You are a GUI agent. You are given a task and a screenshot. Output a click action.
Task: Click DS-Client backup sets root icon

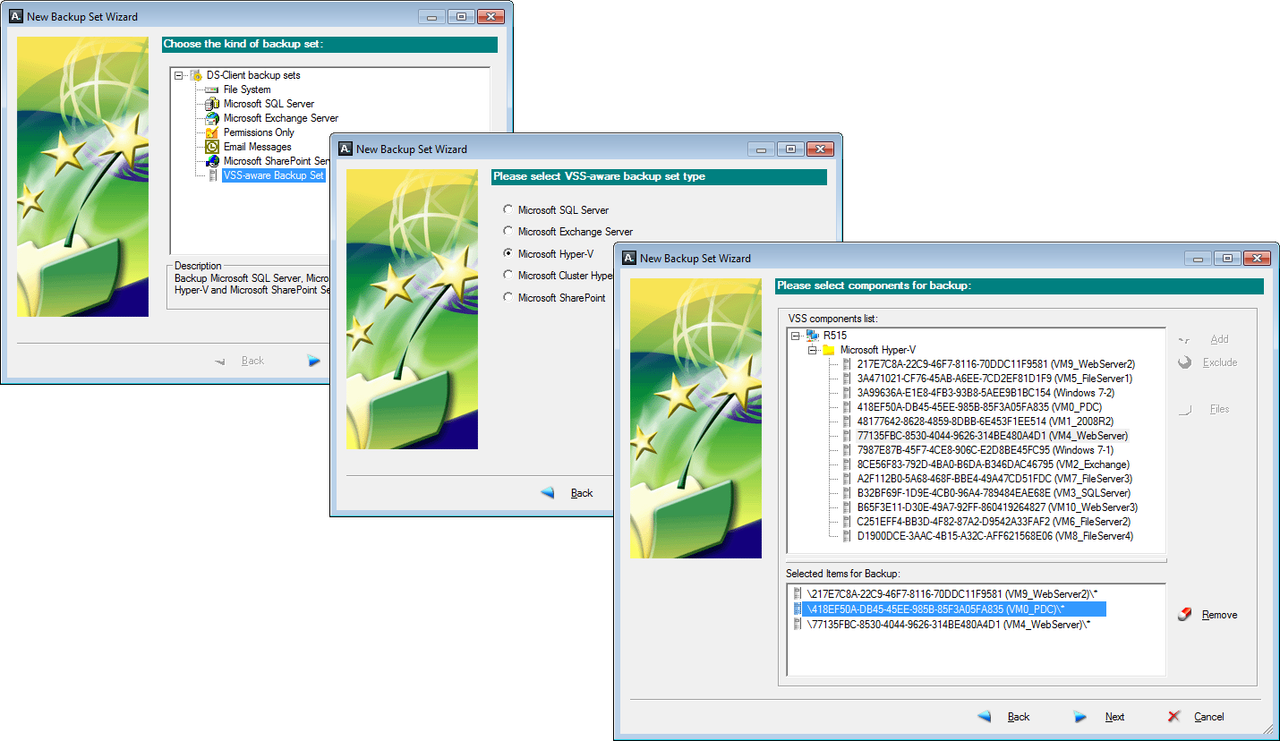pyautogui.click(x=196, y=75)
